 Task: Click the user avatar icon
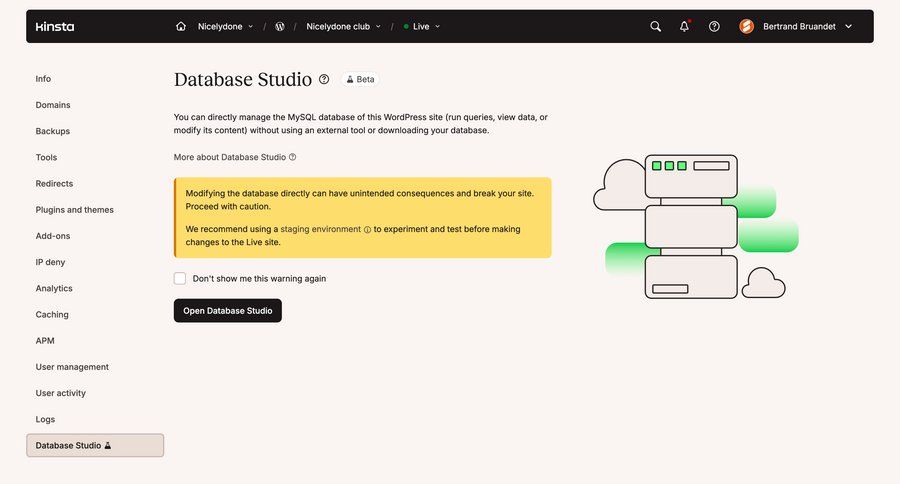(746, 27)
